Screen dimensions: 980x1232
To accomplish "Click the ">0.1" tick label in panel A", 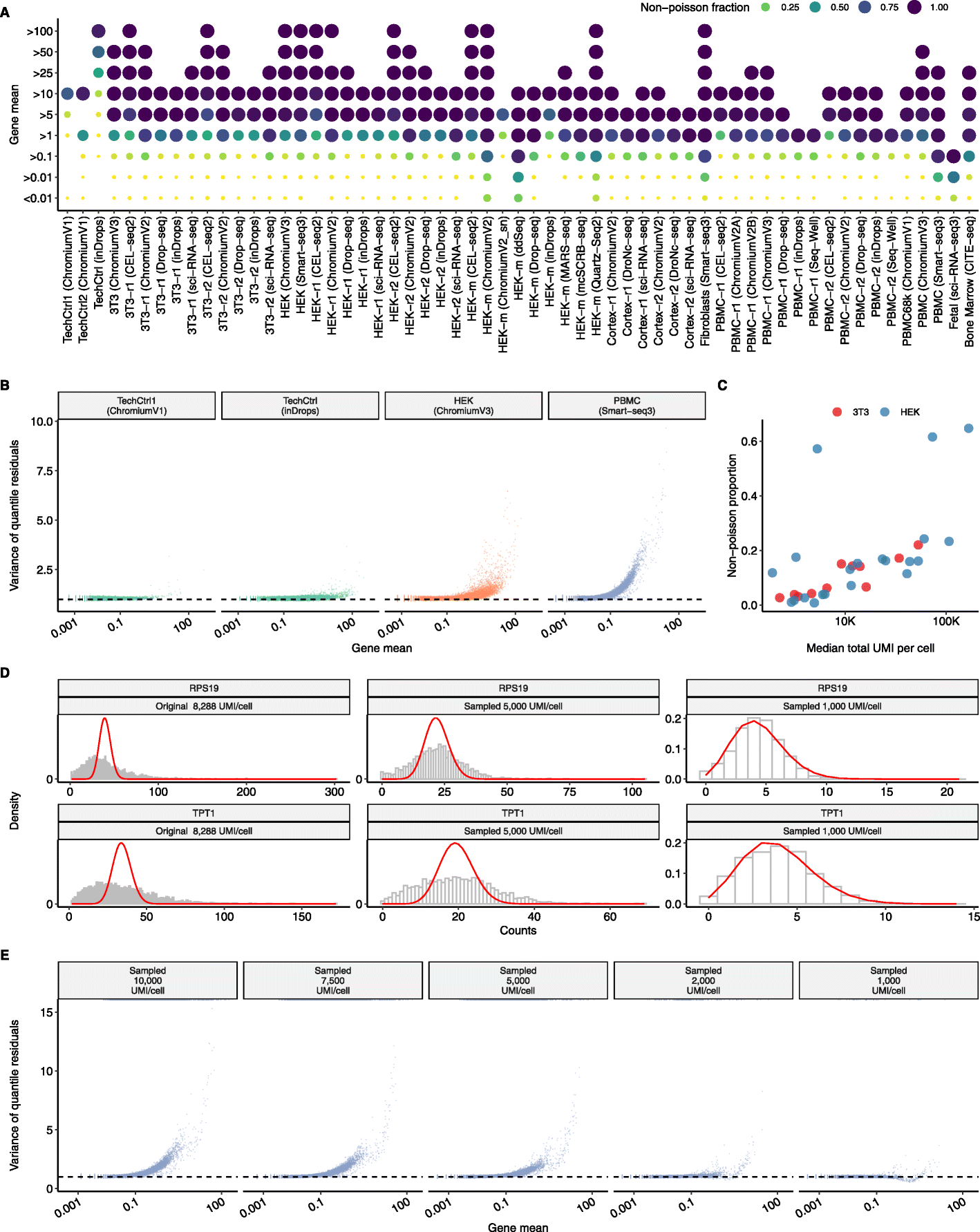I will point(41,157).
